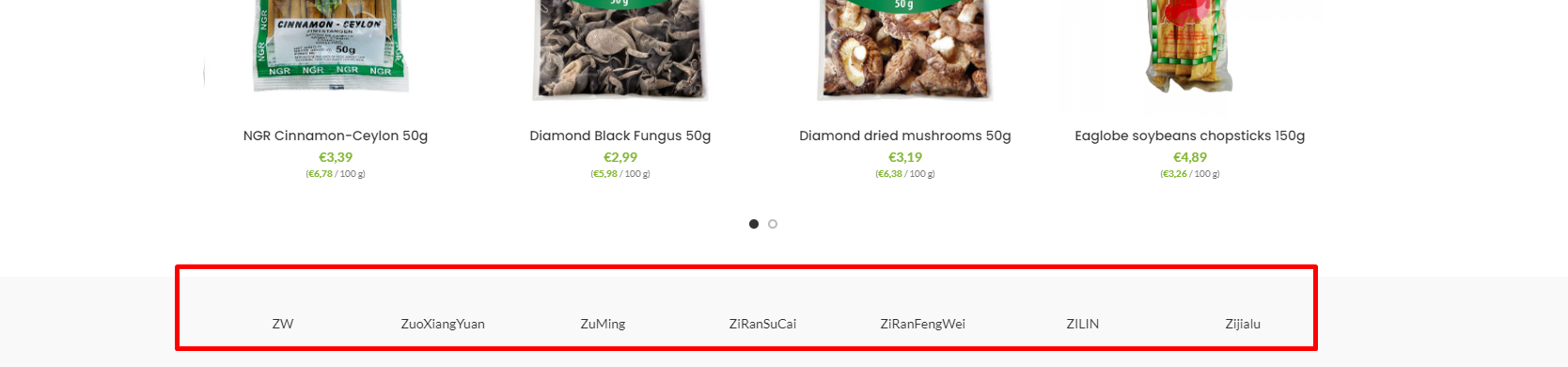The width and height of the screenshot is (1568, 367).
Task: Select the first carousel page dot
Action: pos(754,224)
